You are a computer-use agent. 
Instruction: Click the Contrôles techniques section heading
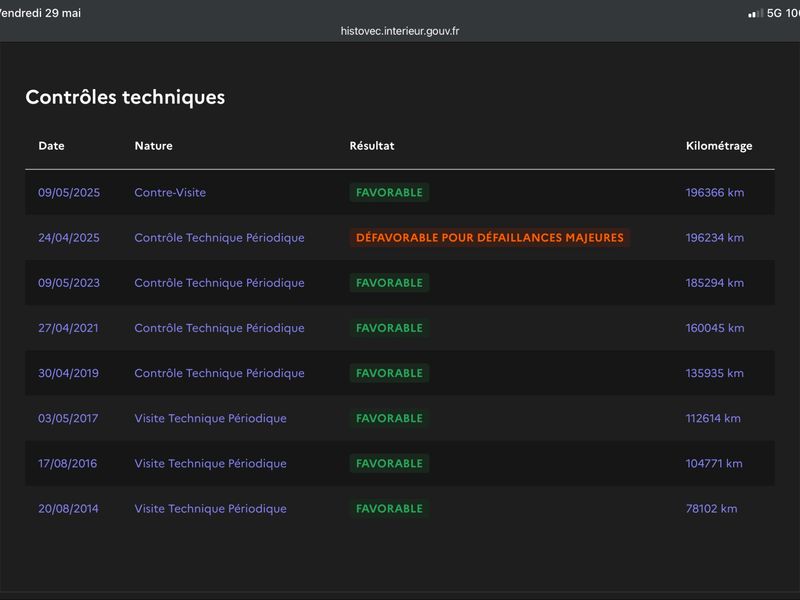125,97
